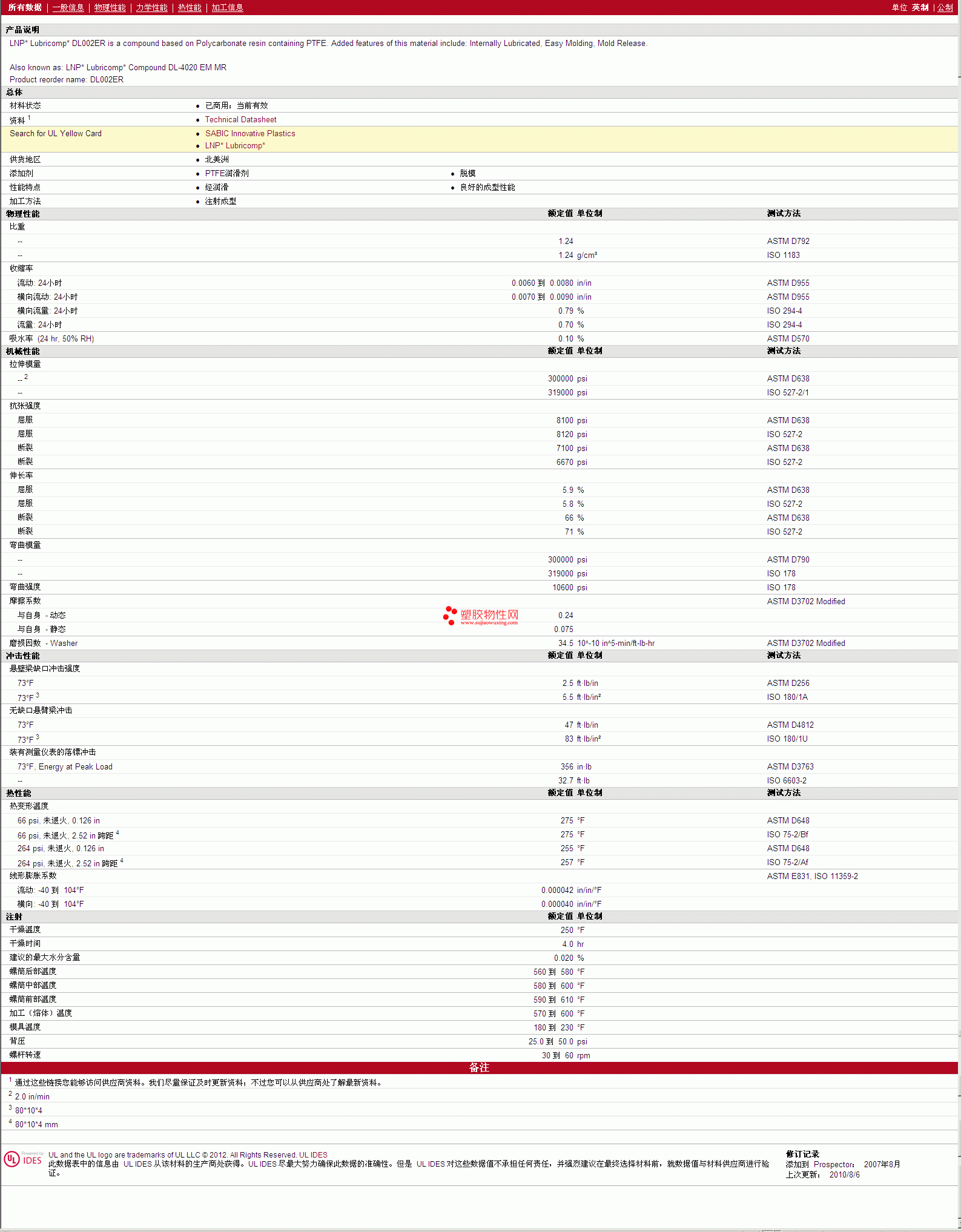Click the UL IDES logo
Viewport: 961px width, 1232px height.
tap(23, 1159)
